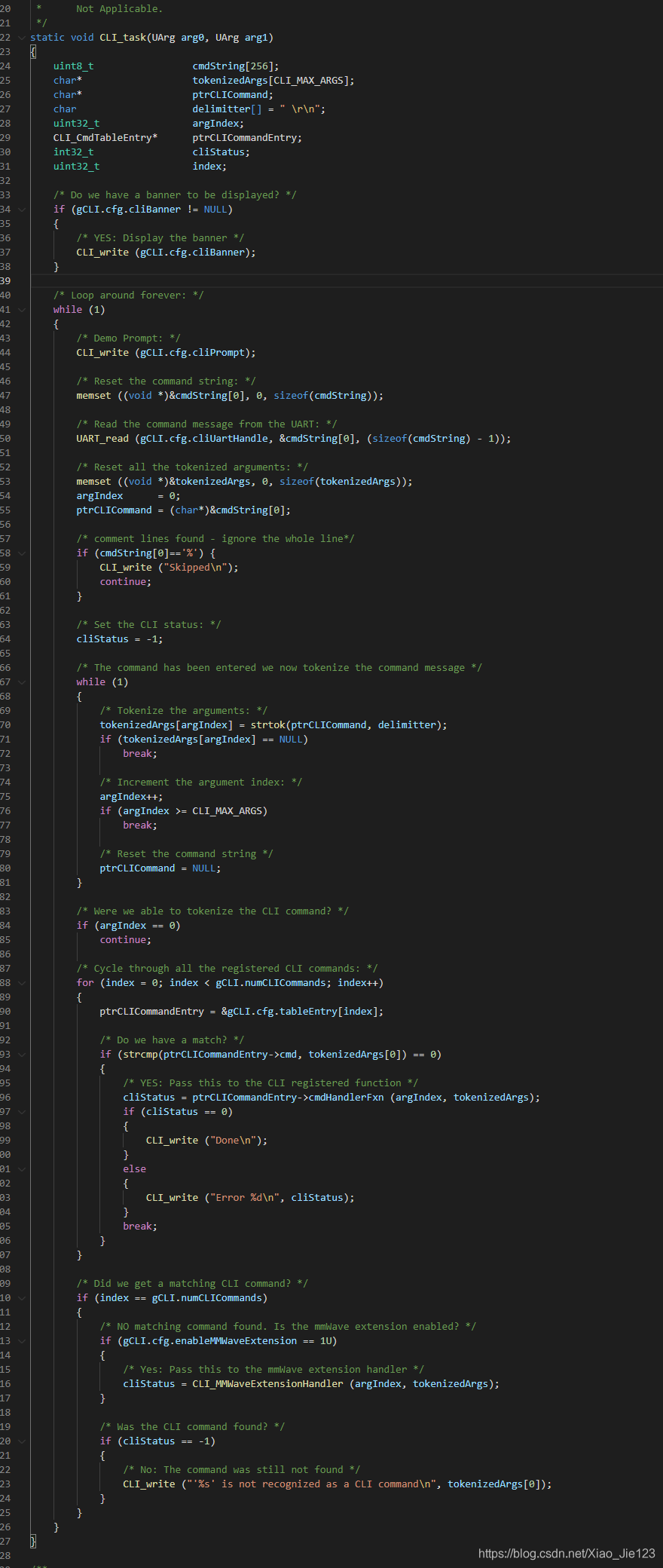Image resolution: width=663 pixels, height=1568 pixels.
Task: Click 'ptrCLICommandEntry;' variable declaration
Action: click(x=247, y=138)
